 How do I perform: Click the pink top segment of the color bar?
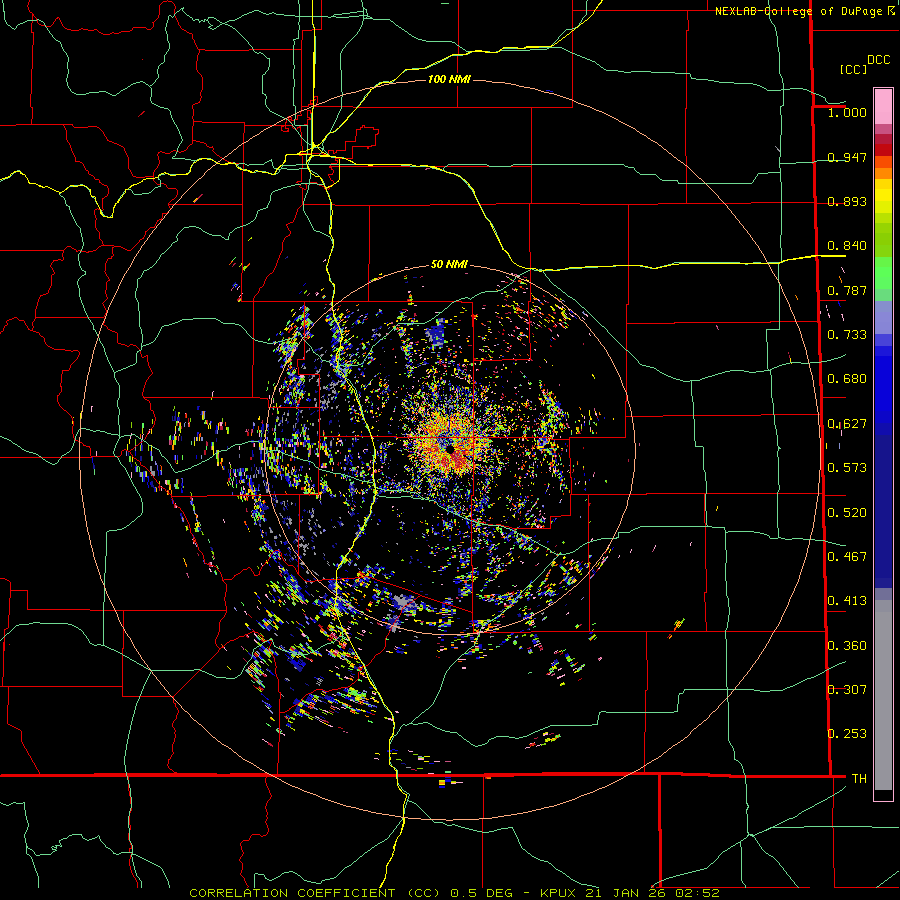(883, 107)
